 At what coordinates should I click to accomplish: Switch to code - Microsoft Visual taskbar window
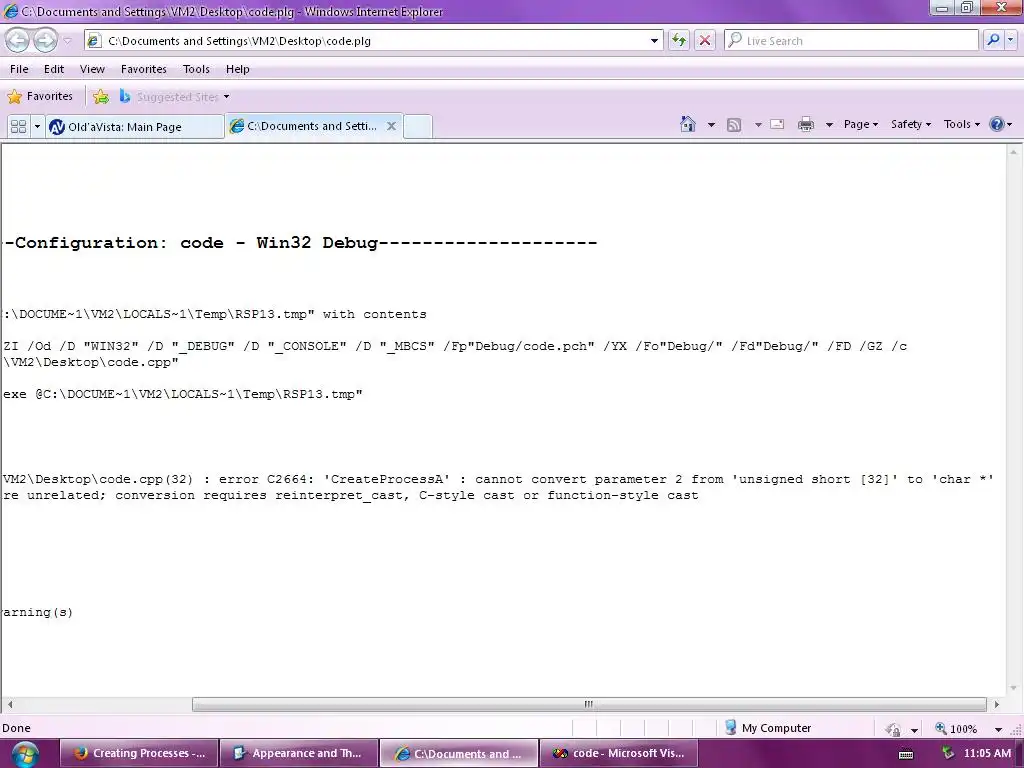pos(619,754)
